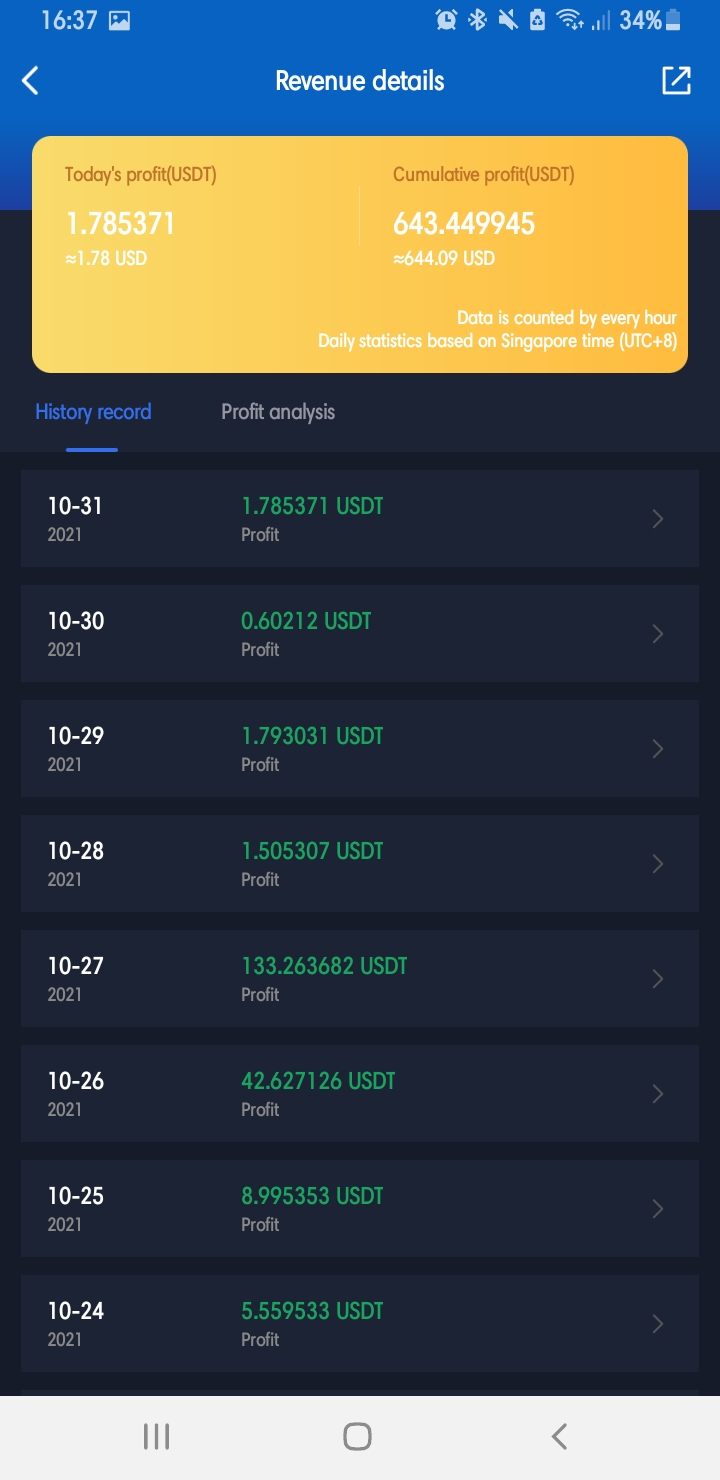Viewport: 720px width, 1480px height.
Task: Open the 10-25 record of 8.995353 USDT
Action: point(360,1209)
